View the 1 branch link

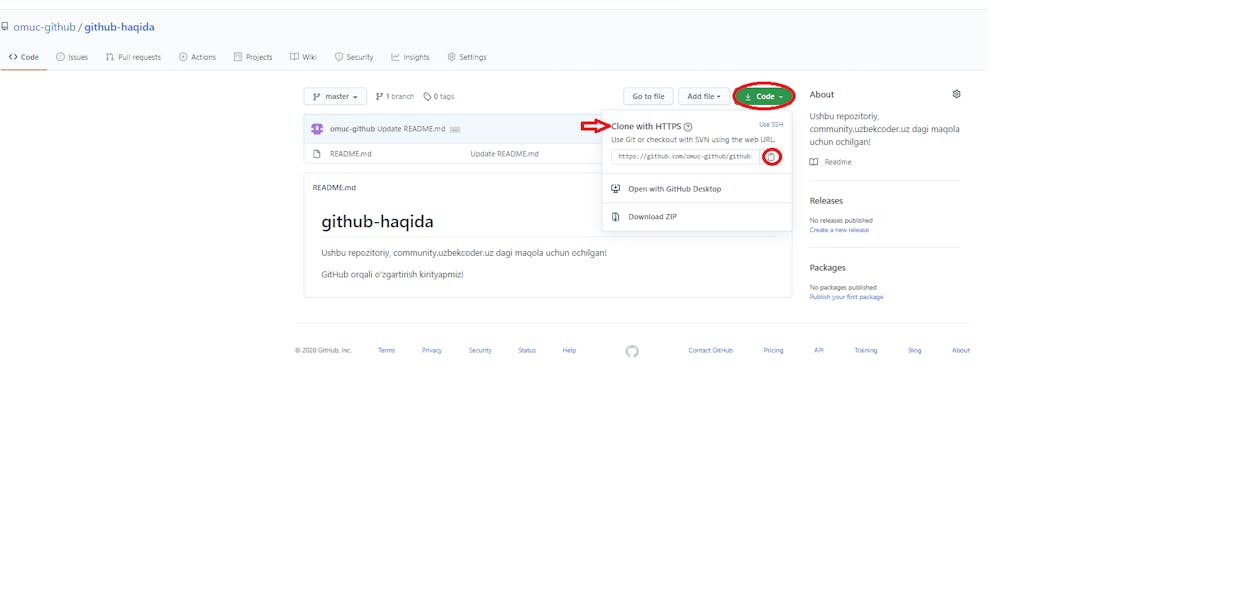pyautogui.click(x=394, y=97)
